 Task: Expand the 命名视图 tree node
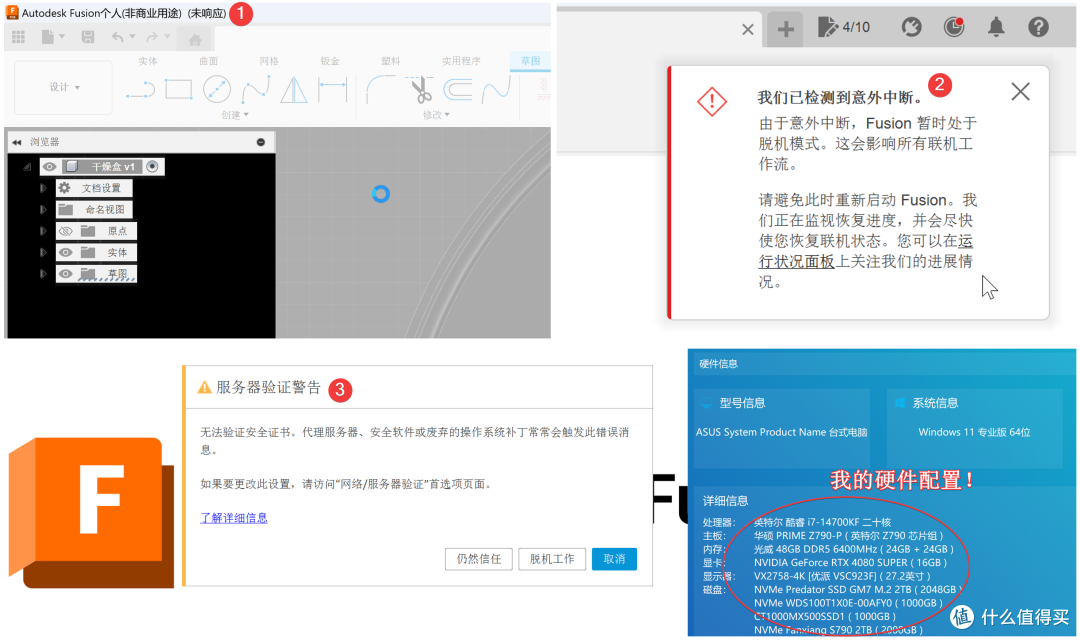point(43,209)
